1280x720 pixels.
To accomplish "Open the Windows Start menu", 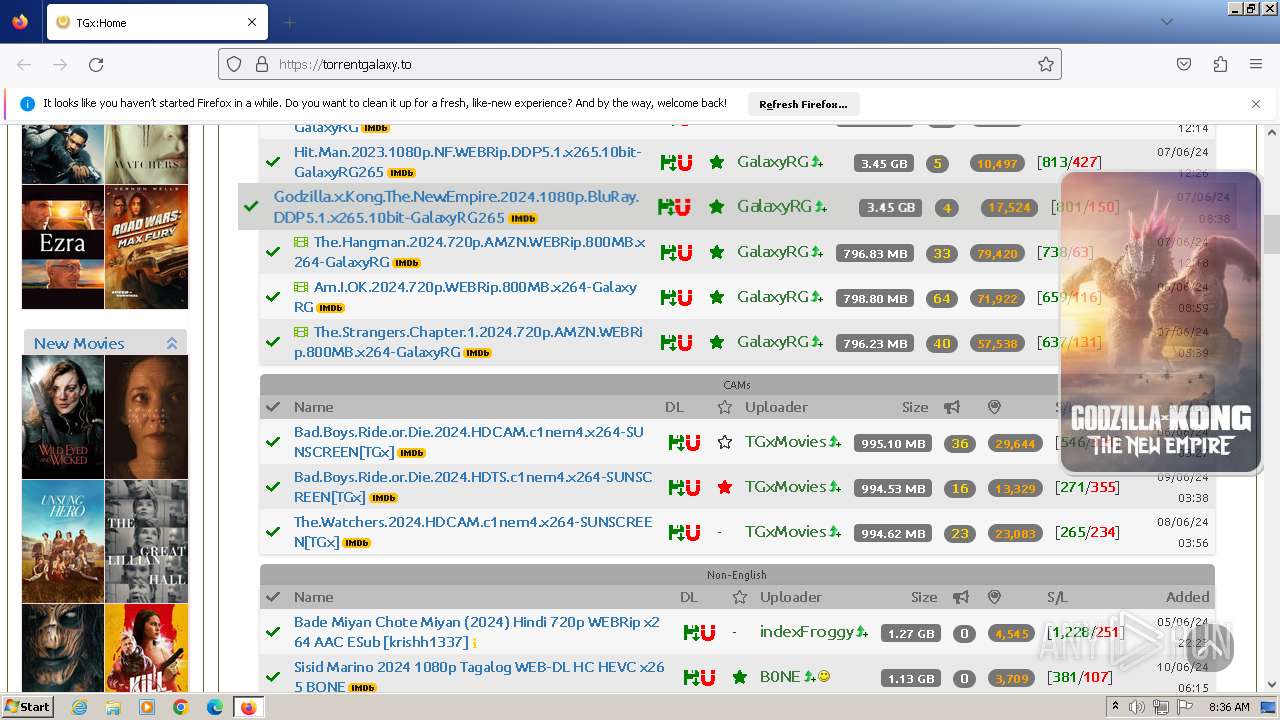I will click(x=28, y=707).
